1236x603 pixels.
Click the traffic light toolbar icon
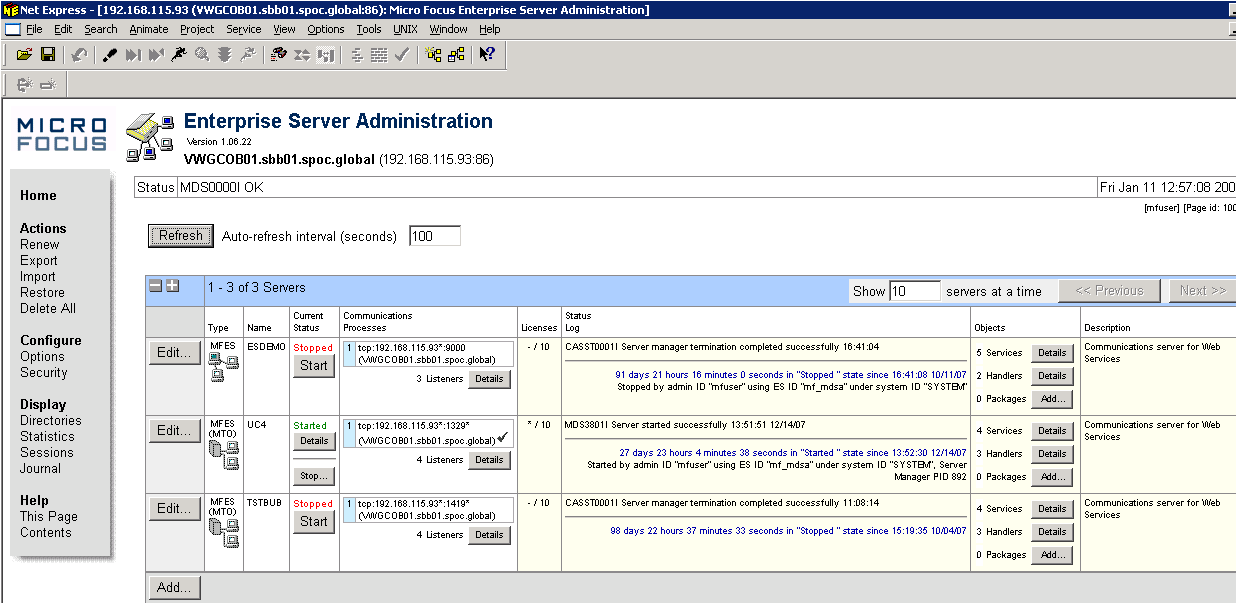click(225, 54)
